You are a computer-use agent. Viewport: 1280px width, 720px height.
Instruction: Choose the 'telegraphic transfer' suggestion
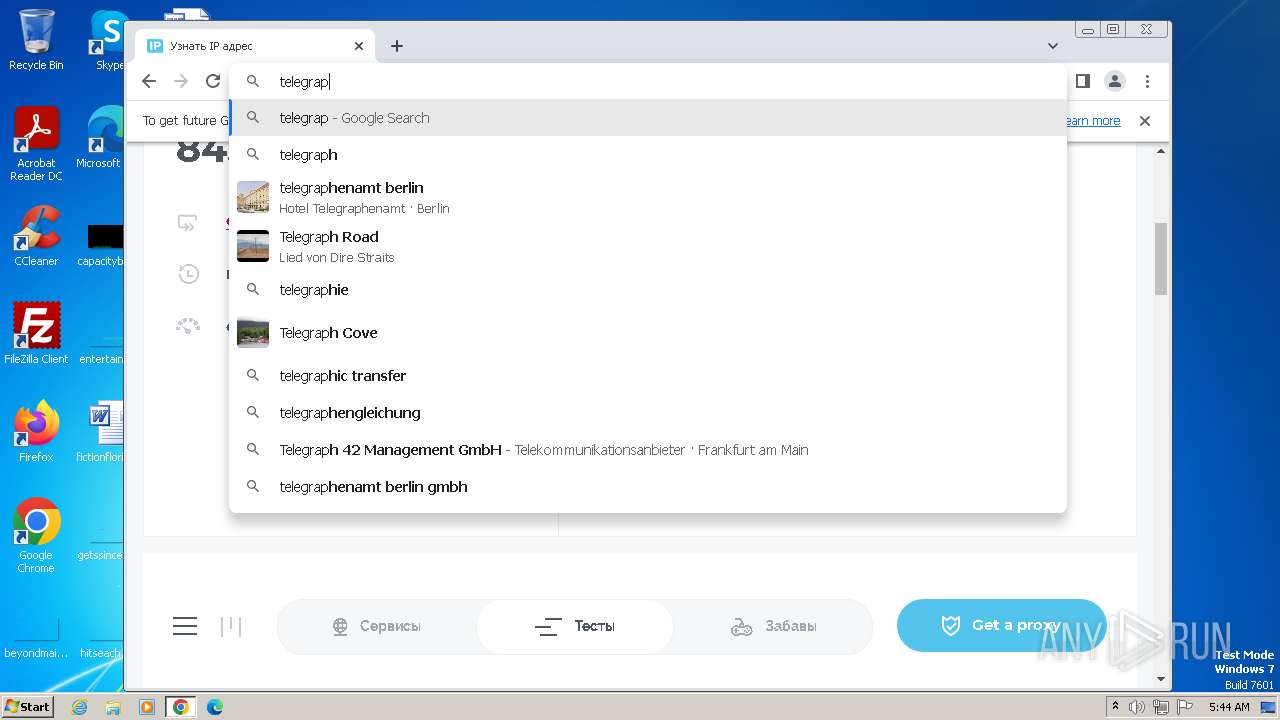(648, 376)
